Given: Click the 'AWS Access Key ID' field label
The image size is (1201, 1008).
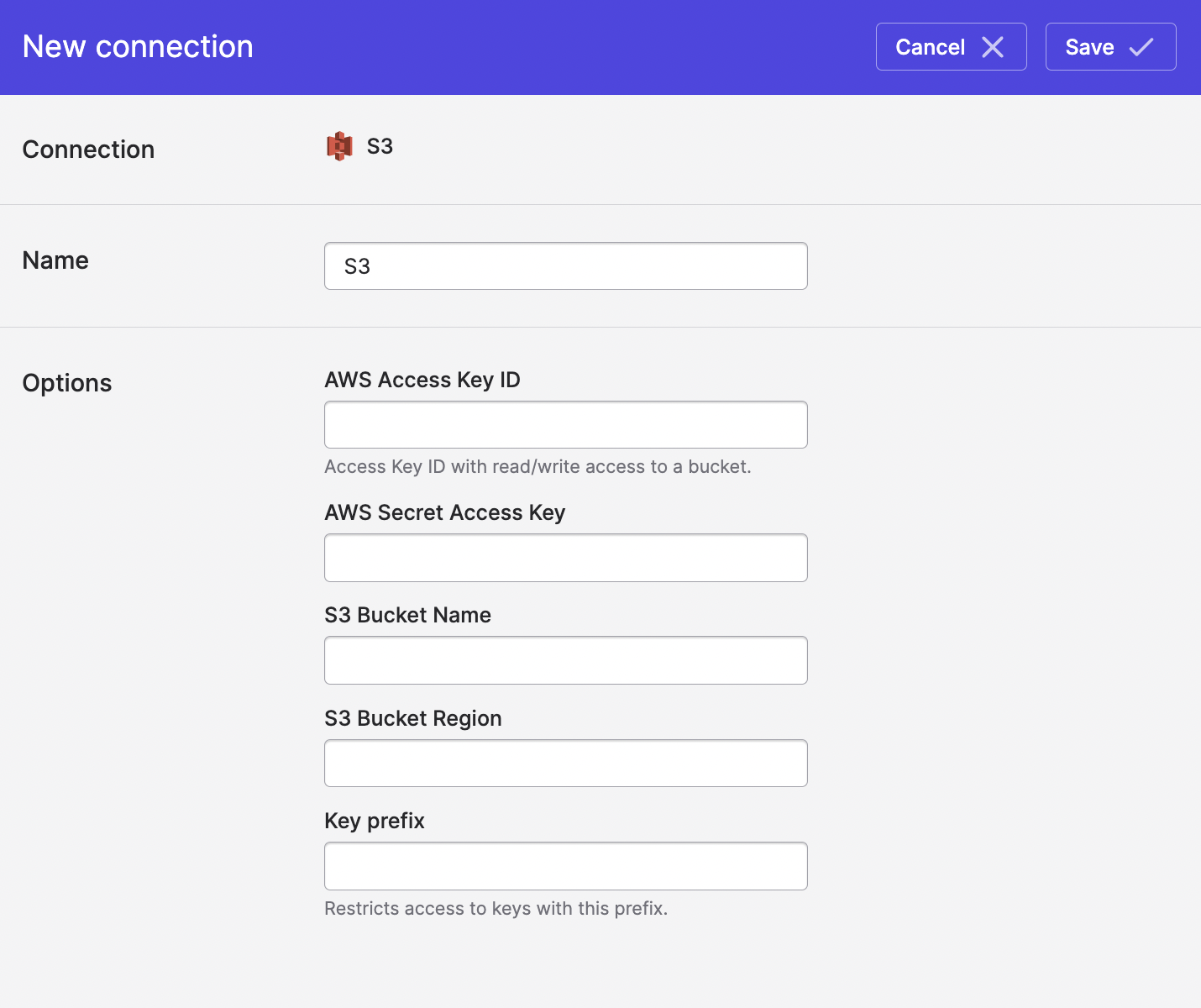Looking at the screenshot, I should tap(422, 380).
